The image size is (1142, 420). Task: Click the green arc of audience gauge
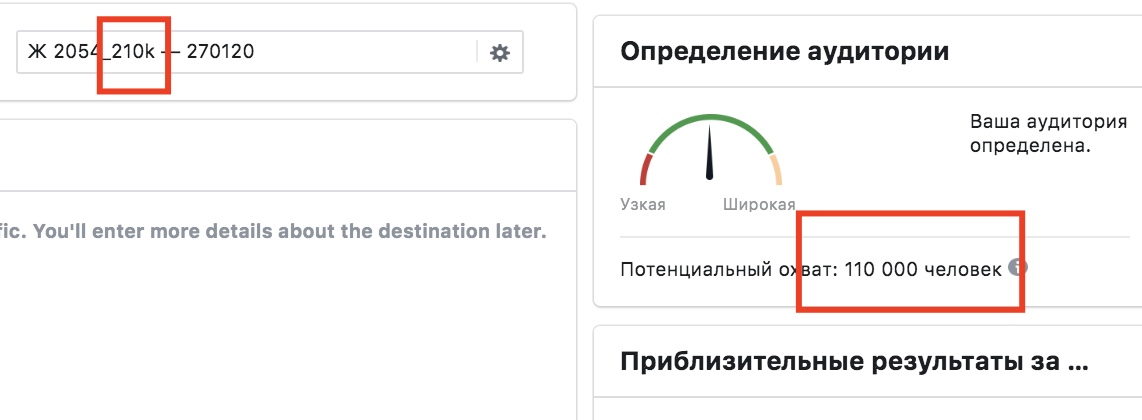pos(710,127)
